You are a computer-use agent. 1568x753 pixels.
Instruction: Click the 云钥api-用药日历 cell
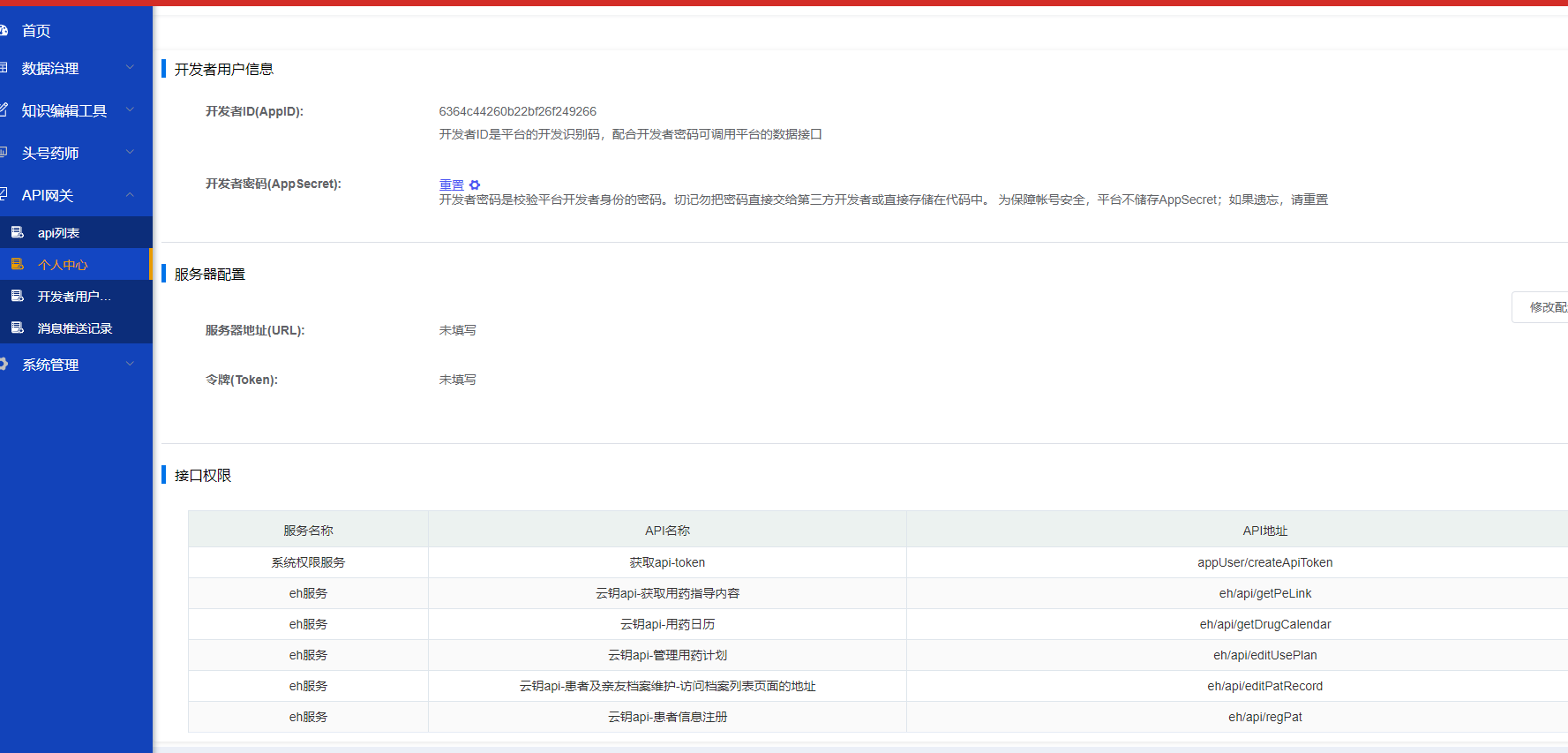point(667,624)
